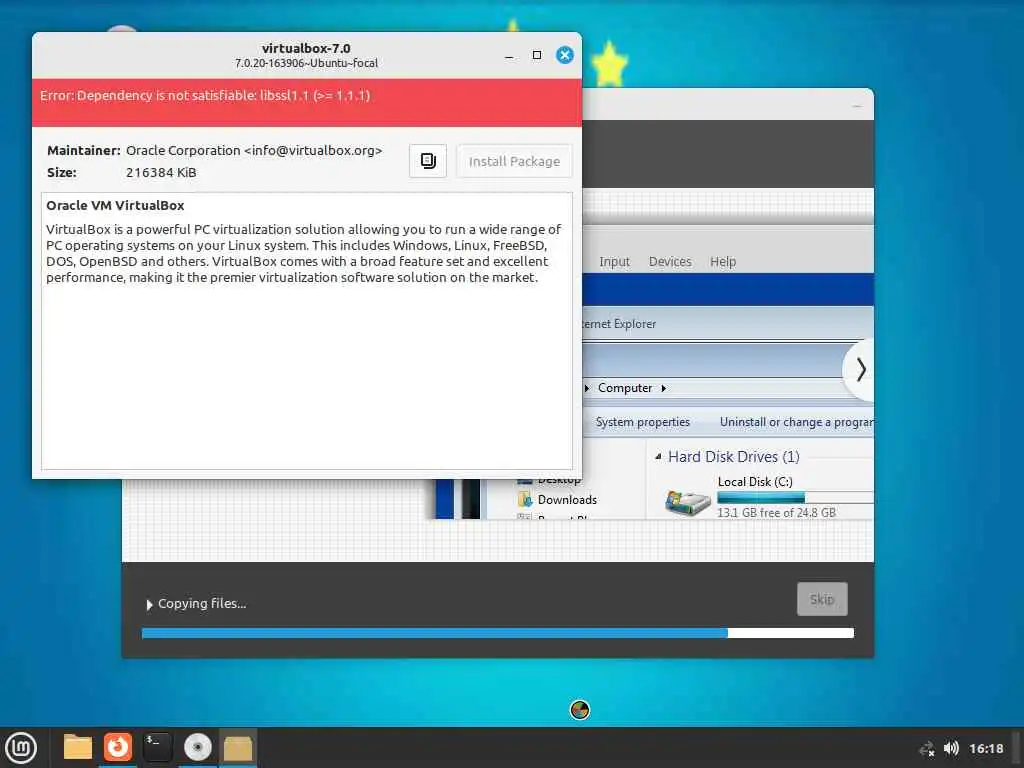Expand the Copying files disclosure triangle

[150, 605]
